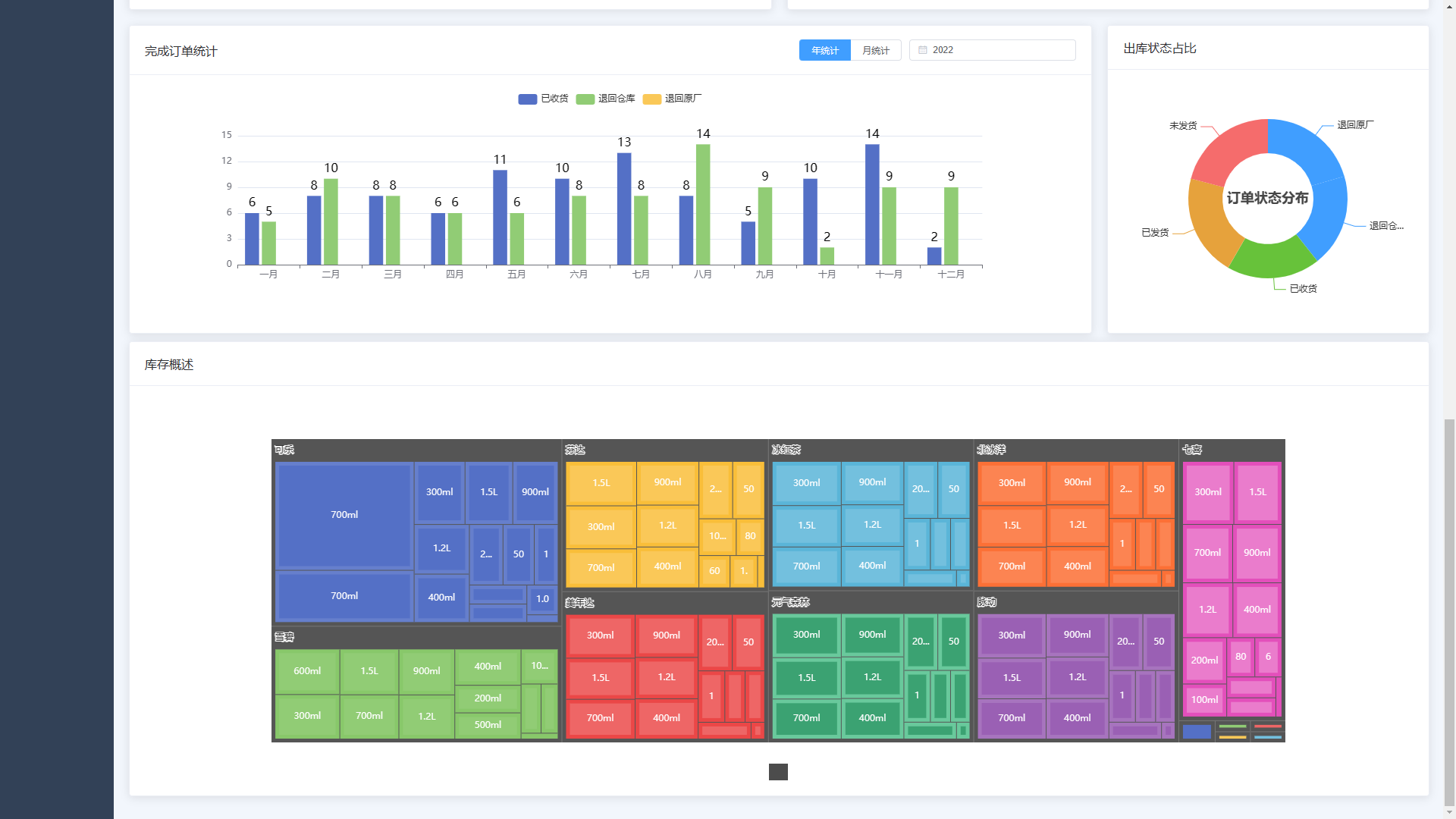1456x819 pixels.
Task: Toggle the 退回原厂 series in the legend
Action: pos(673,98)
